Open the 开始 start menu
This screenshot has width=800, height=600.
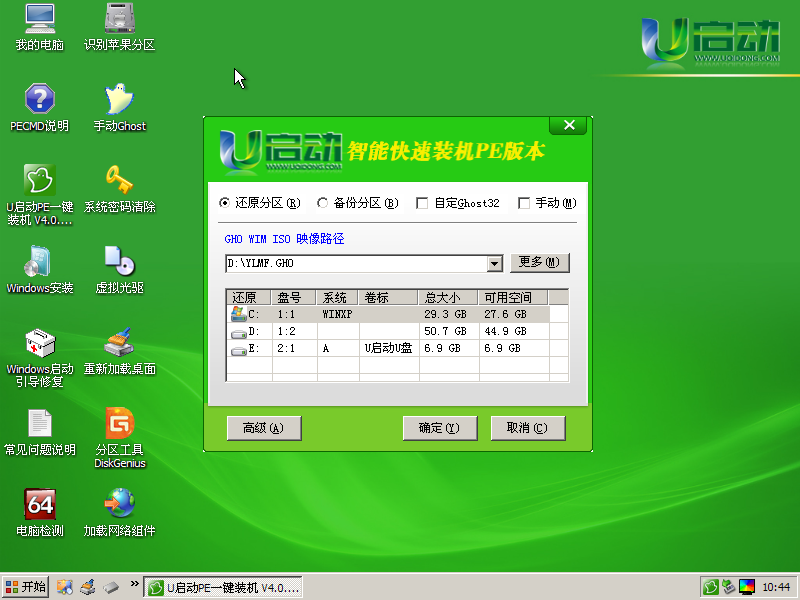coord(26,587)
